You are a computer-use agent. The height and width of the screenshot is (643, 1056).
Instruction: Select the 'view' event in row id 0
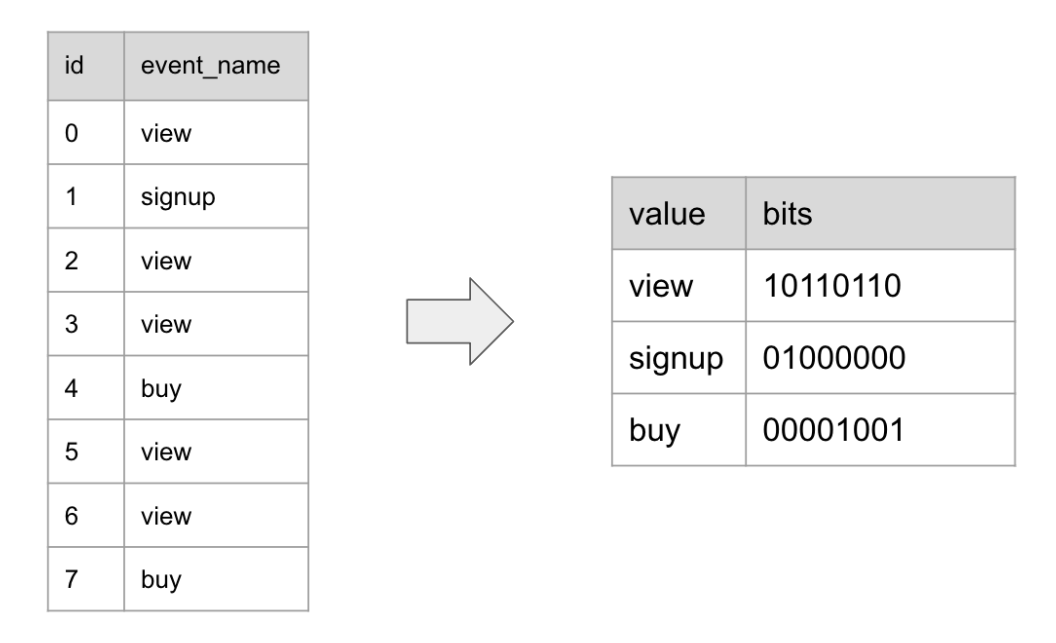pyautogui.click(x=165, y=132)
